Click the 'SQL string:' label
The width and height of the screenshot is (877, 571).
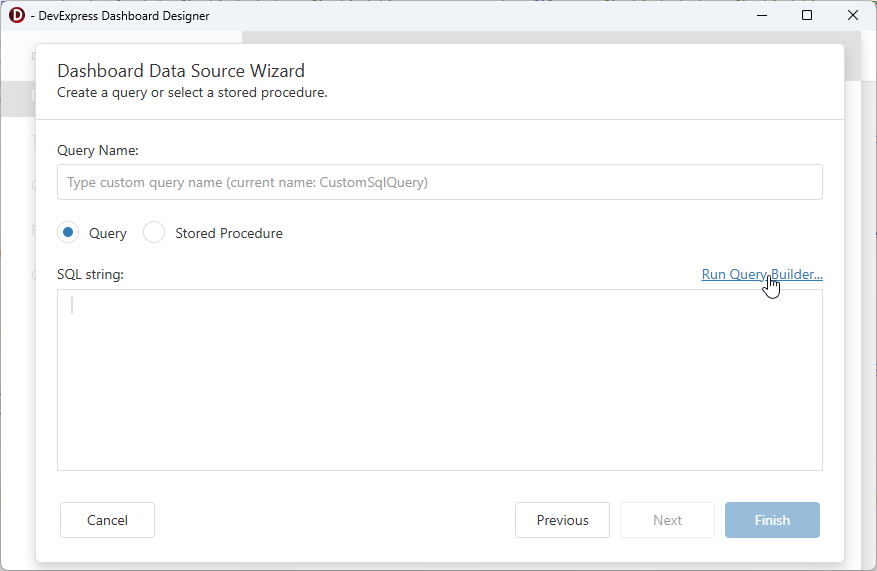point(91,275)
